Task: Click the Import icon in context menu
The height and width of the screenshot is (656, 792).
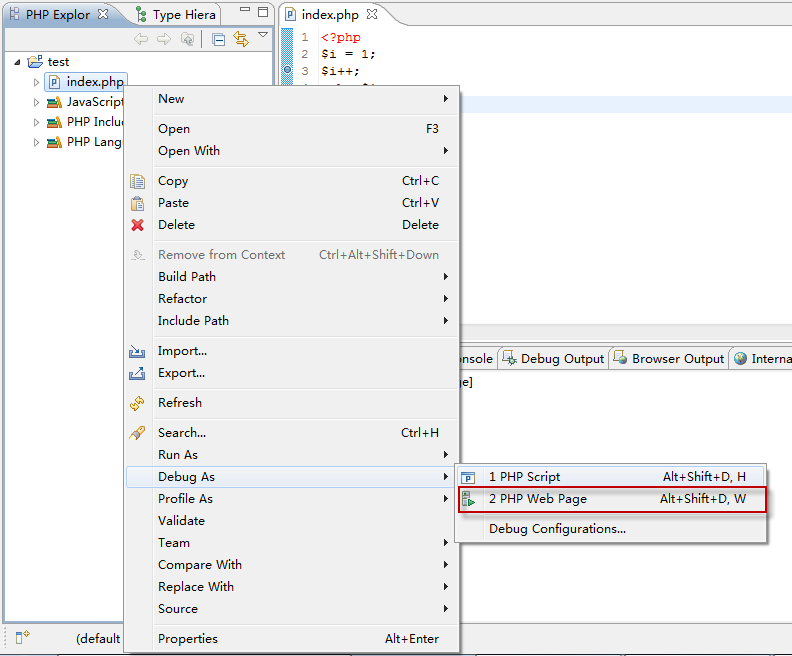Action: point(138,351)
